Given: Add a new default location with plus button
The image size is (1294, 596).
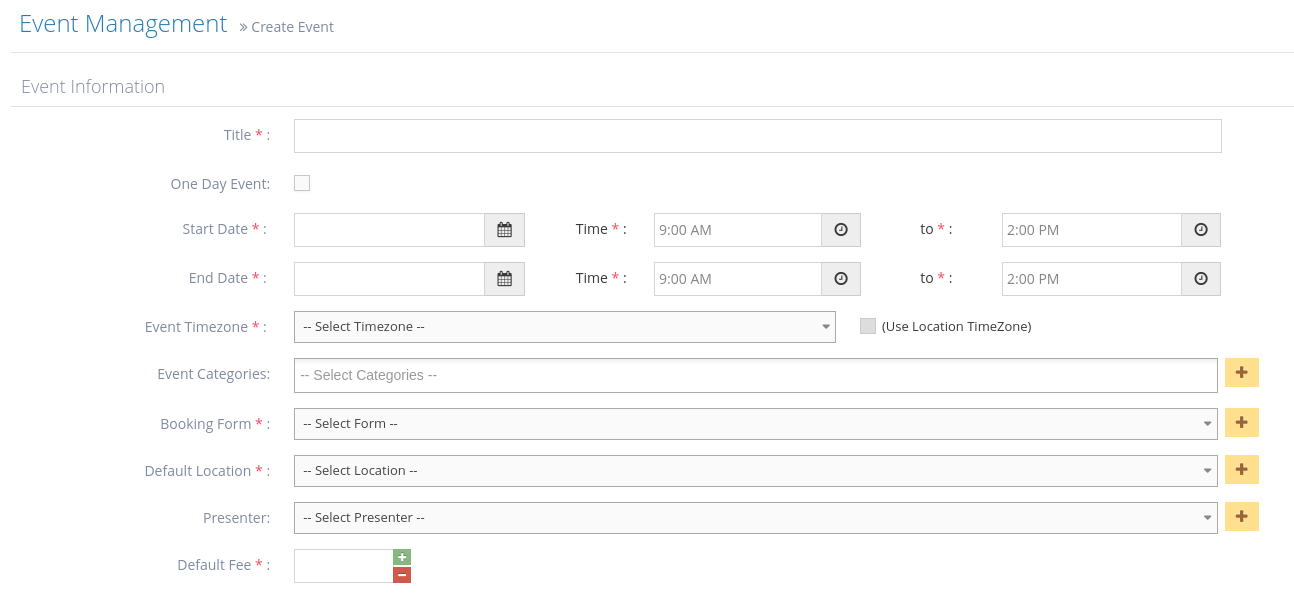Looking at the screenshot, I should [x=1241, y=470].
